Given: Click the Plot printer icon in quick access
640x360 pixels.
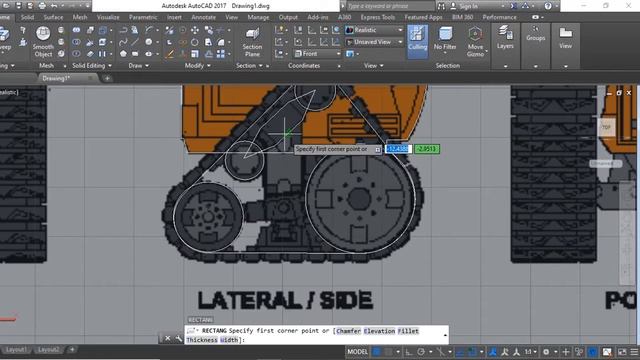Looking at the screenshot, I should (42, 6).
